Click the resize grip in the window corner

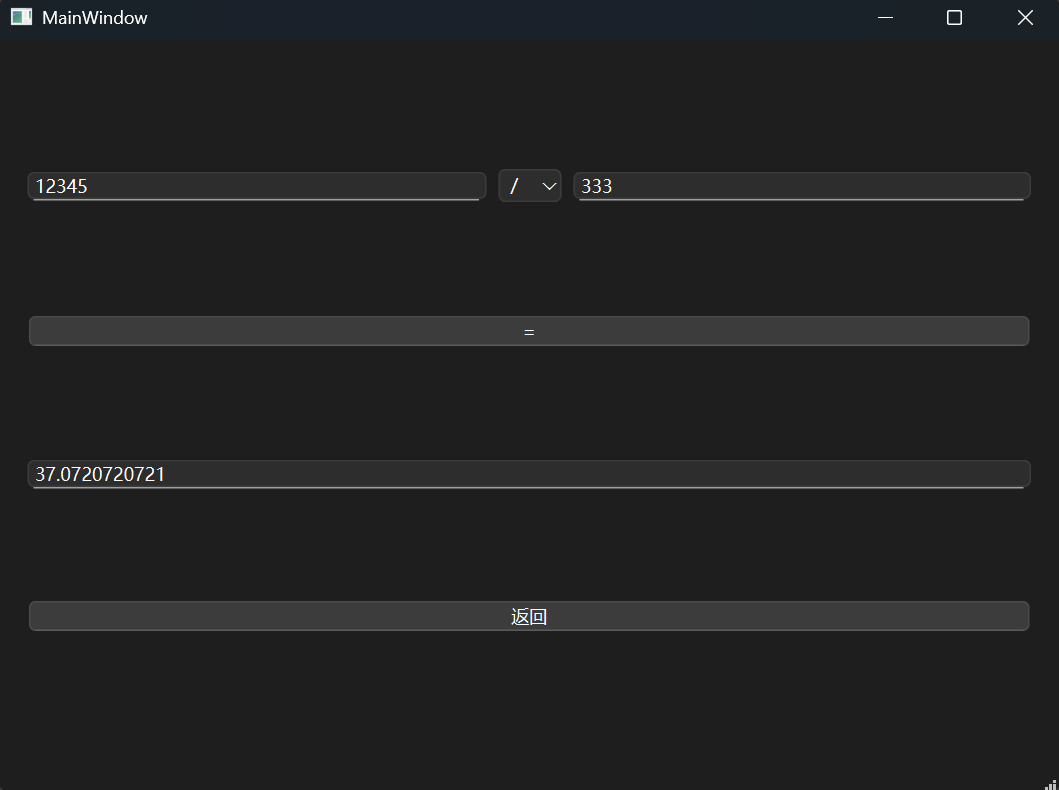(x=1050, y=782)
